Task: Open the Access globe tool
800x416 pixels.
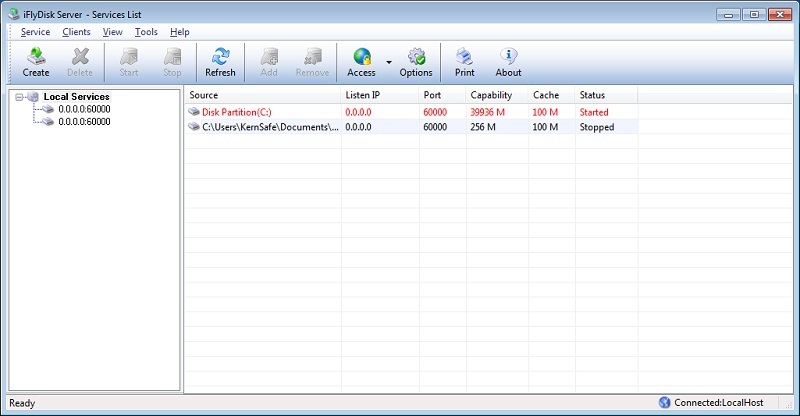Action: [x=361, y=62]
